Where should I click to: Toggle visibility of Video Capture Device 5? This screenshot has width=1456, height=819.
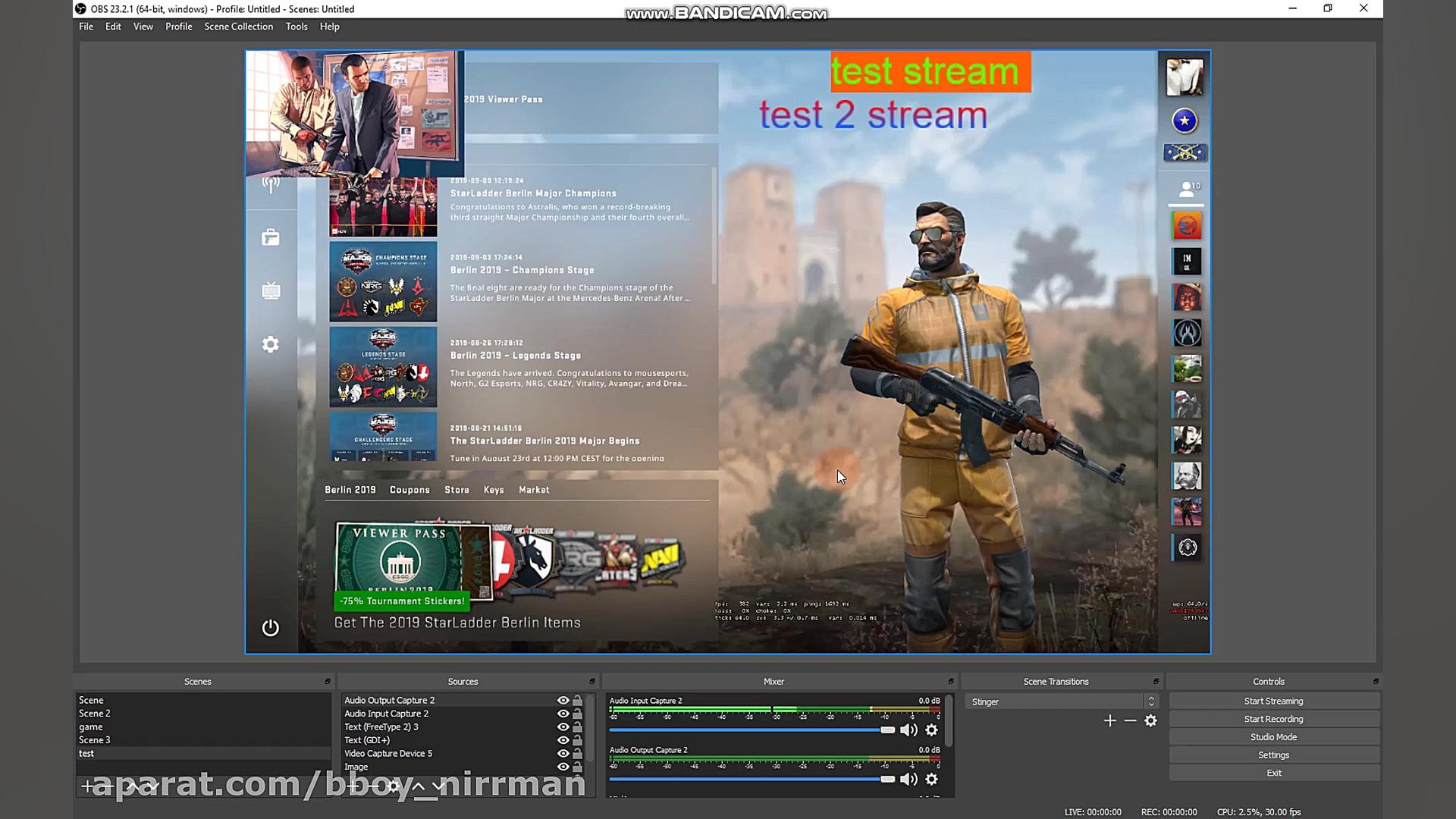click(x=563, y=753)
